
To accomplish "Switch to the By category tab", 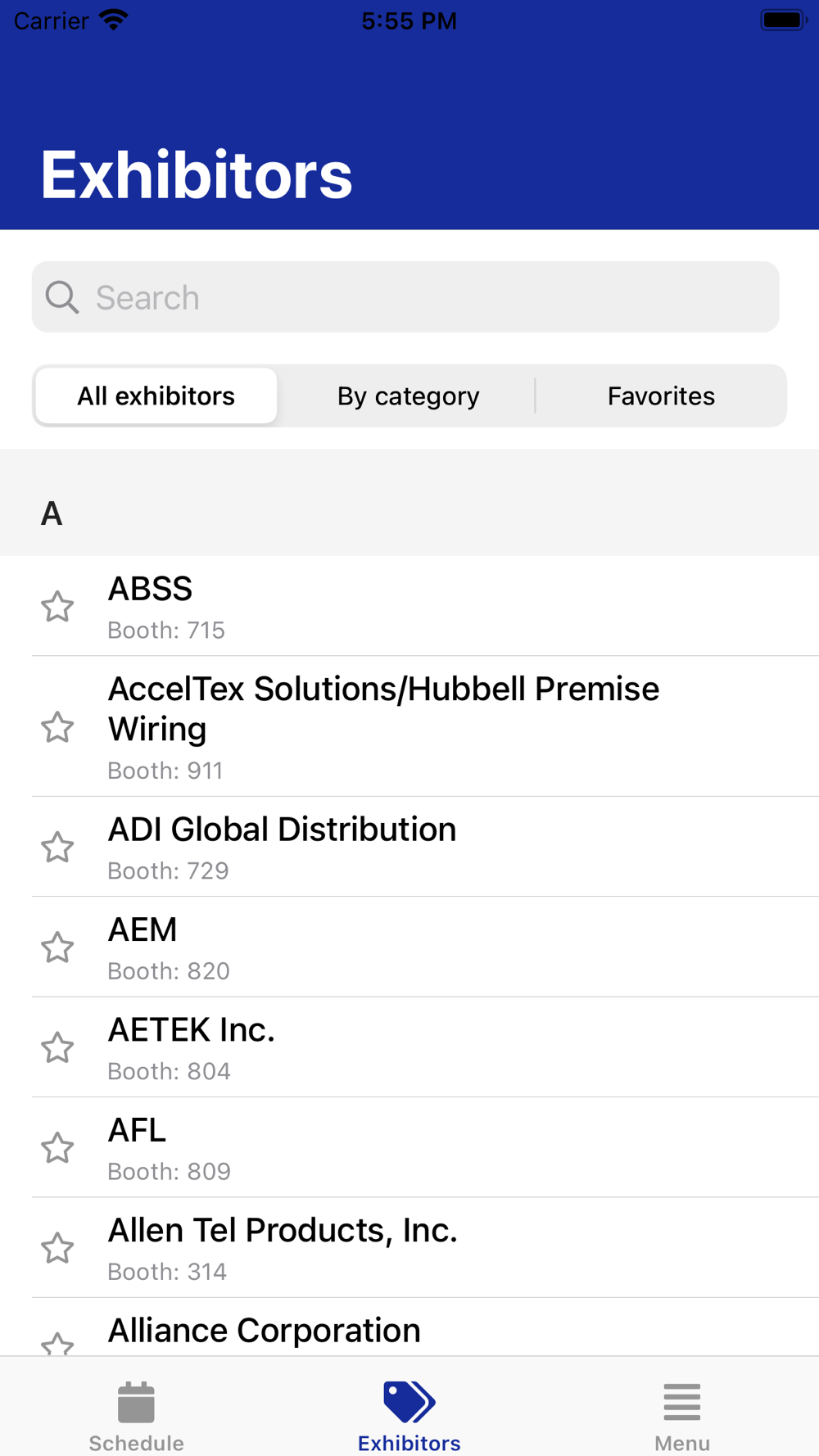I will coord(408,396).
